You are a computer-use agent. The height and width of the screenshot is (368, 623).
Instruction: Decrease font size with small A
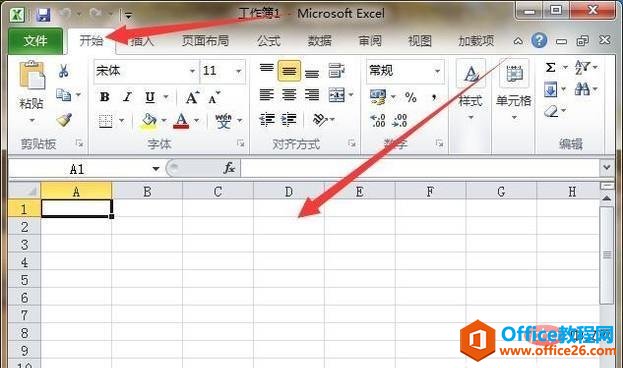(x=214, y=97)
